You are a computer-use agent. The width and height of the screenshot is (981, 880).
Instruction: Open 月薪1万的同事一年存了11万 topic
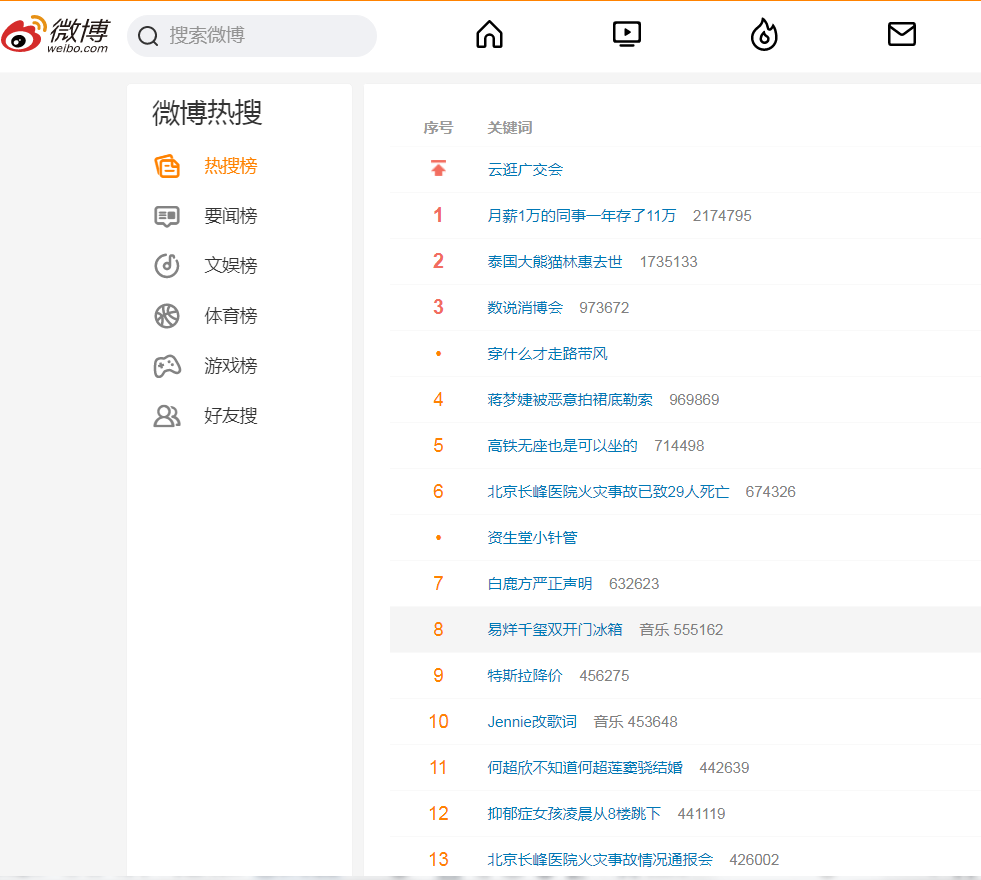point(581,216)
